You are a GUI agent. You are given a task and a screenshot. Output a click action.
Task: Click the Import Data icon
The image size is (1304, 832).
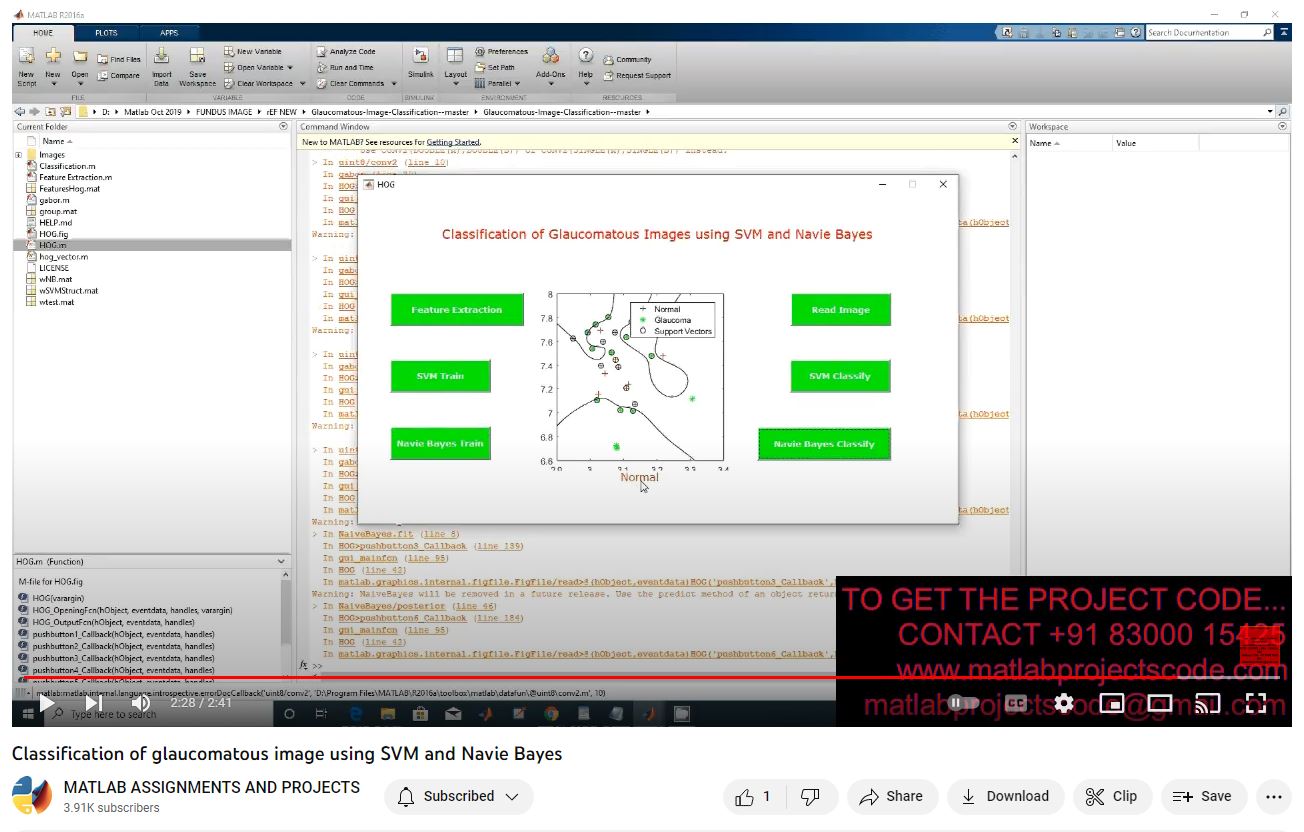[161, 56]
